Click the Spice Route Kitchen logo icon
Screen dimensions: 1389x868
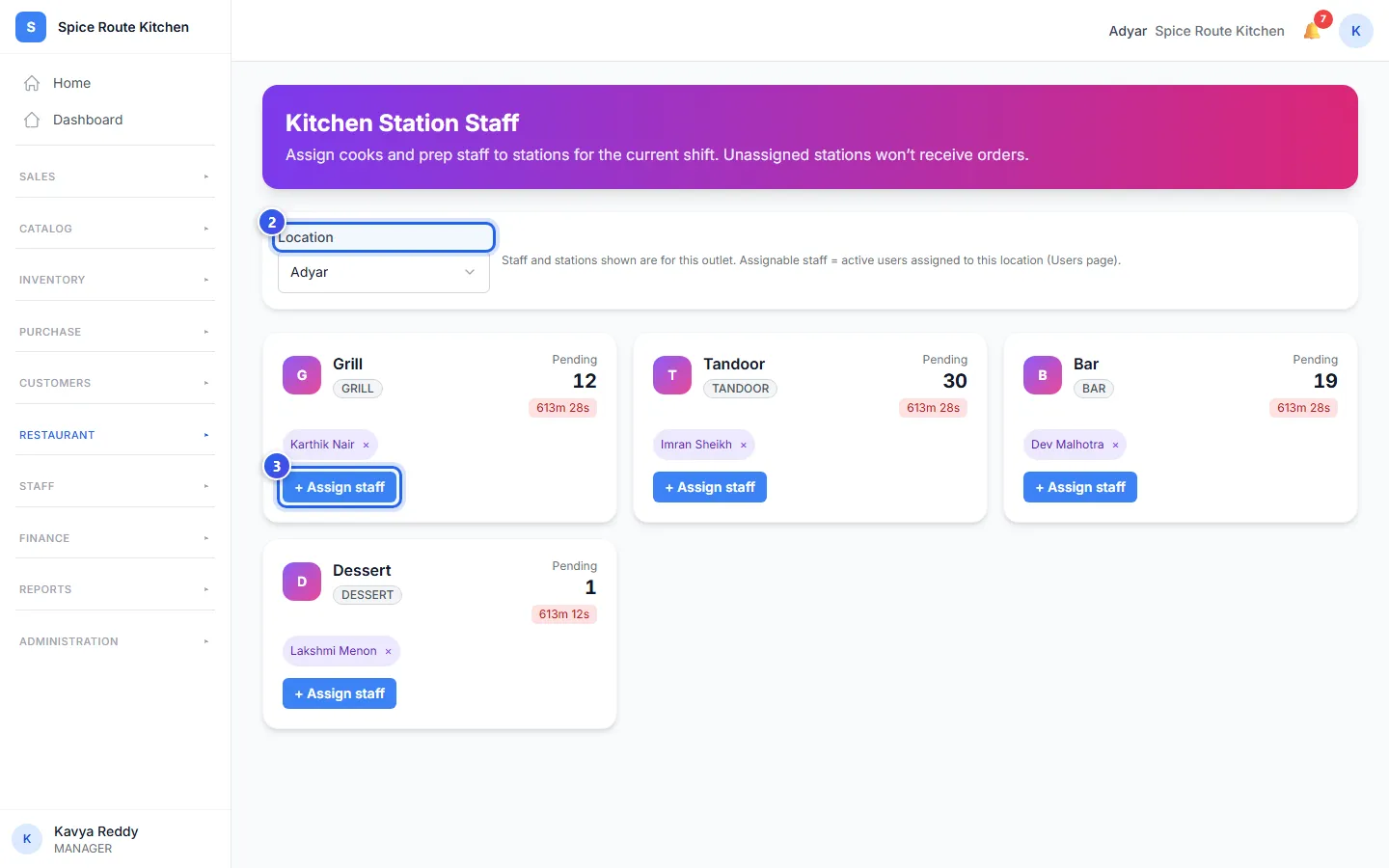pyautogui.click(x=31, y=27)
